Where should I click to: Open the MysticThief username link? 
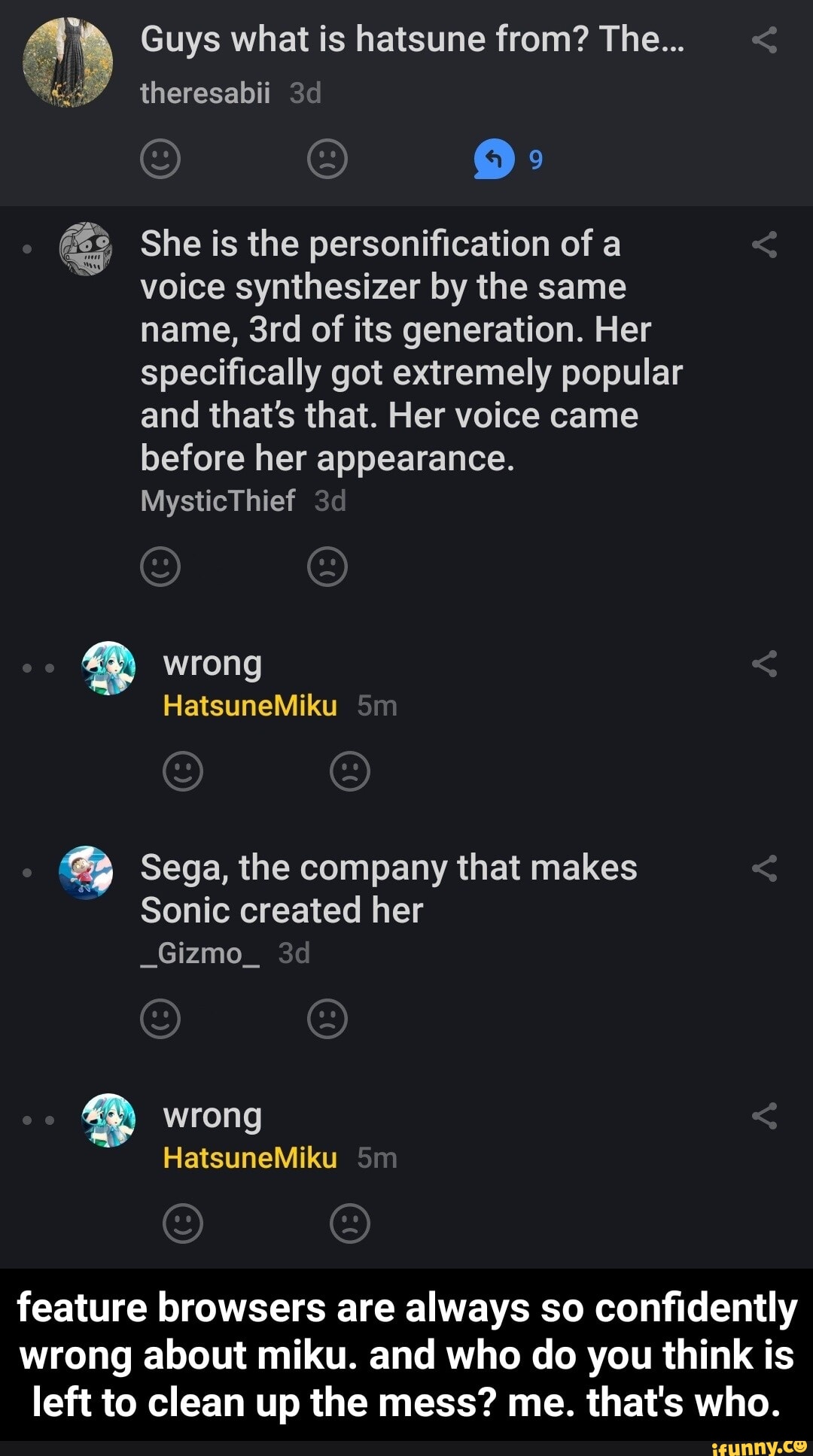(x=218, y=501)
